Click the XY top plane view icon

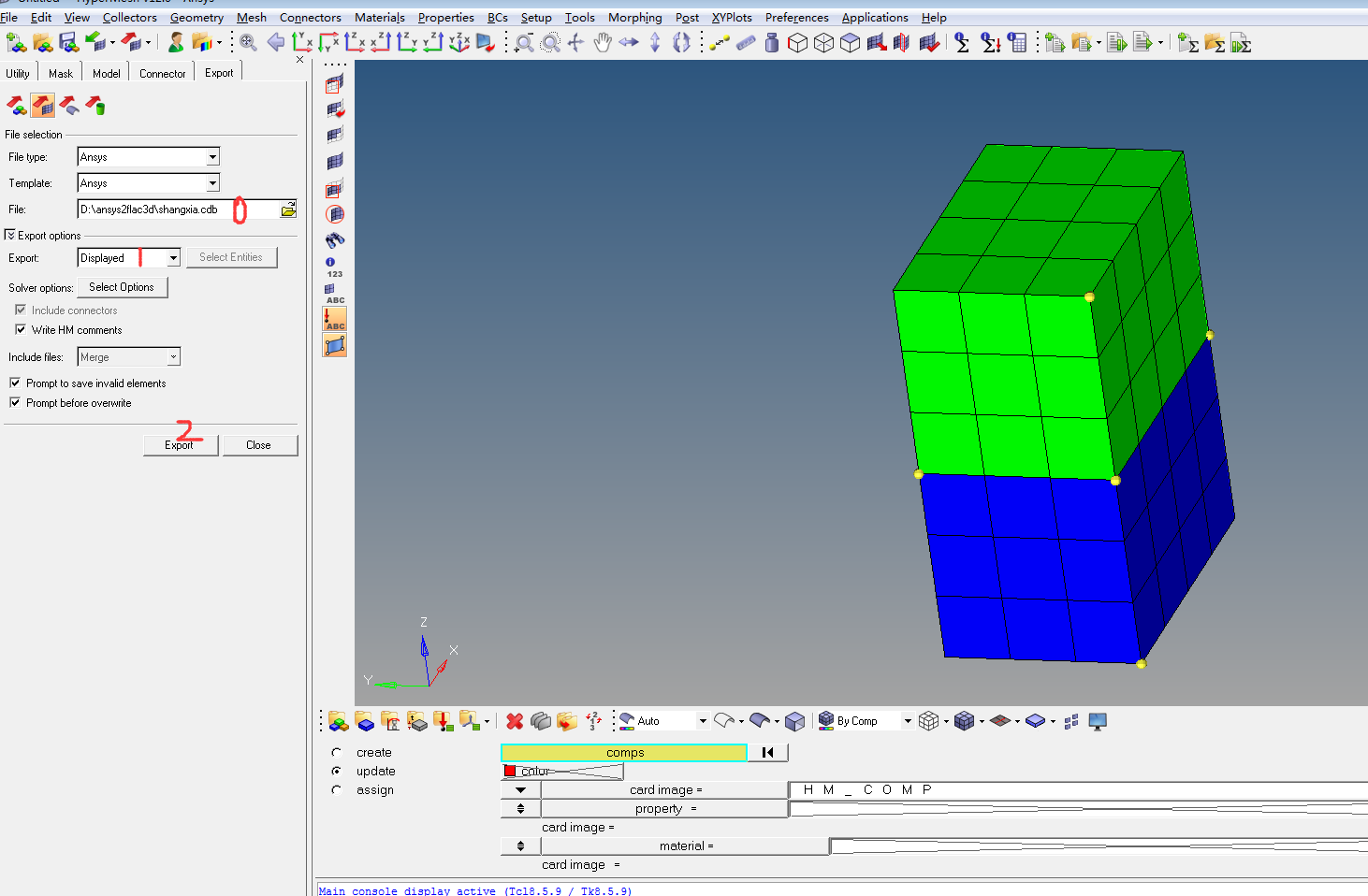pyautogui.click(x=302, y=42)
